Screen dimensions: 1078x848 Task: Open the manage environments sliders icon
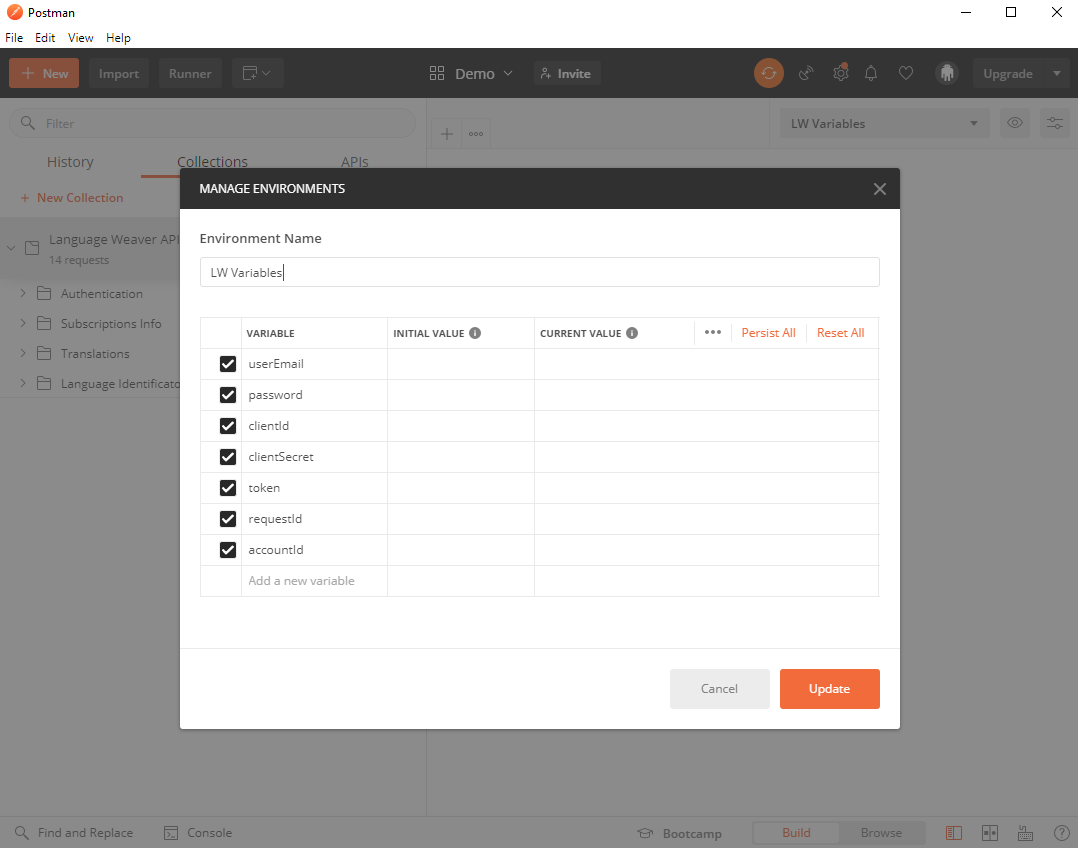[1055, 123]
